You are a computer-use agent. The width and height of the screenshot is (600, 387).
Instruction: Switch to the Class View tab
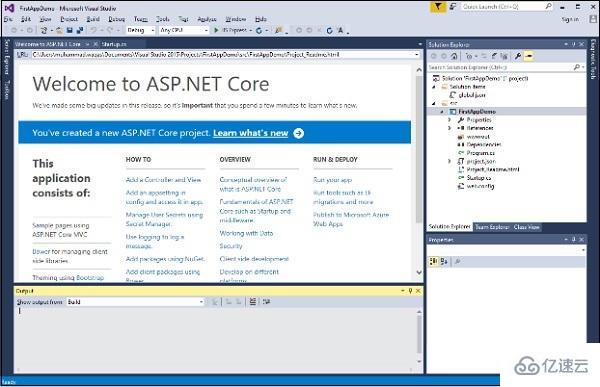(527, 227)
